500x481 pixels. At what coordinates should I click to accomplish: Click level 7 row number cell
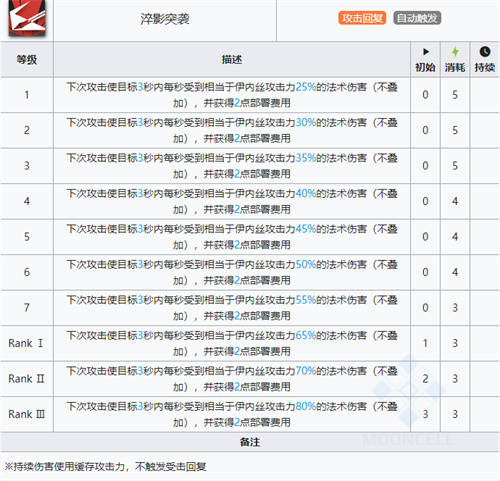[27, 308]
